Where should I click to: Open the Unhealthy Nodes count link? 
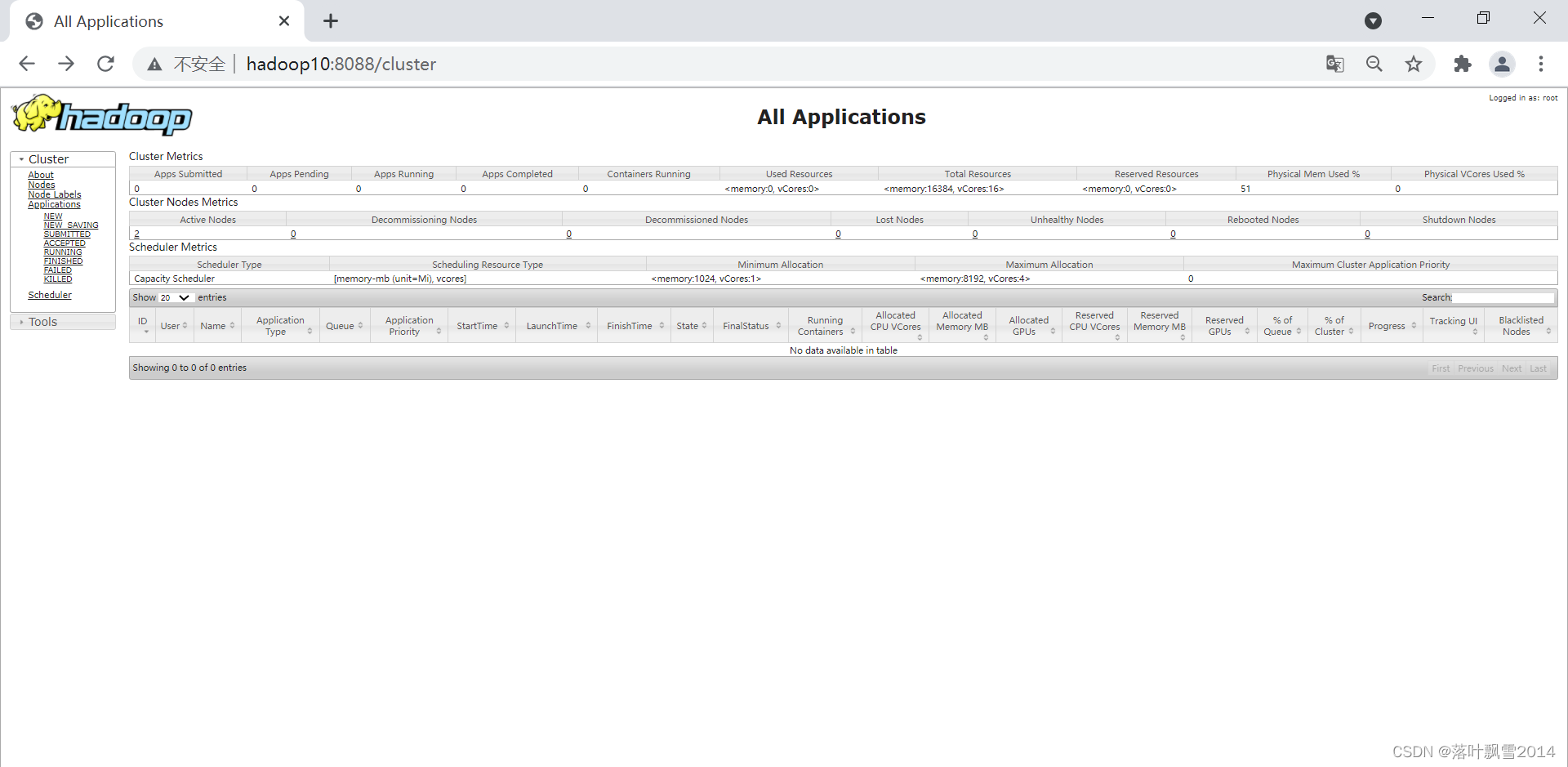[x=975, y=234]
